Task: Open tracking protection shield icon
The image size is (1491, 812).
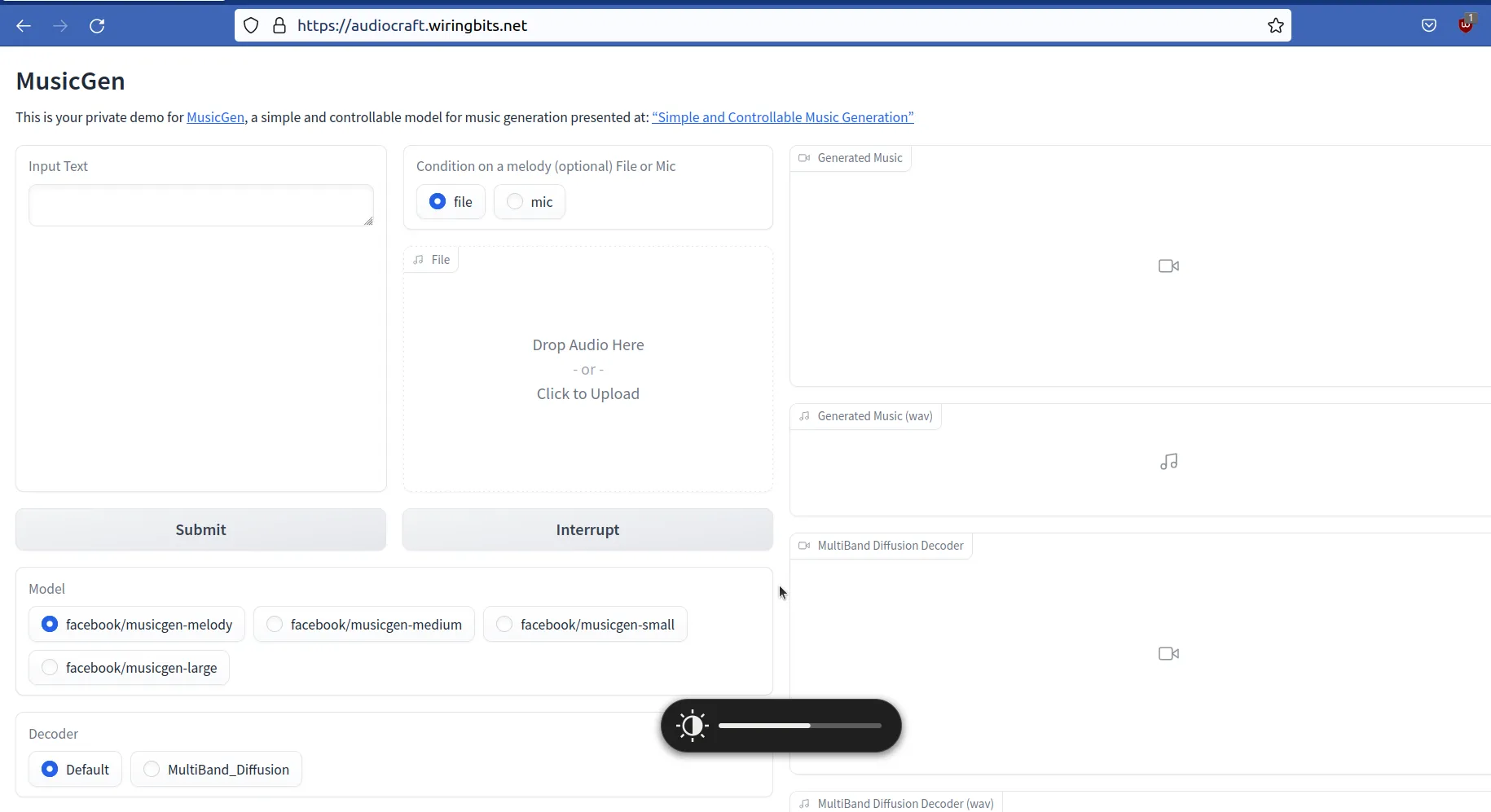Action: tap(251, 26)
